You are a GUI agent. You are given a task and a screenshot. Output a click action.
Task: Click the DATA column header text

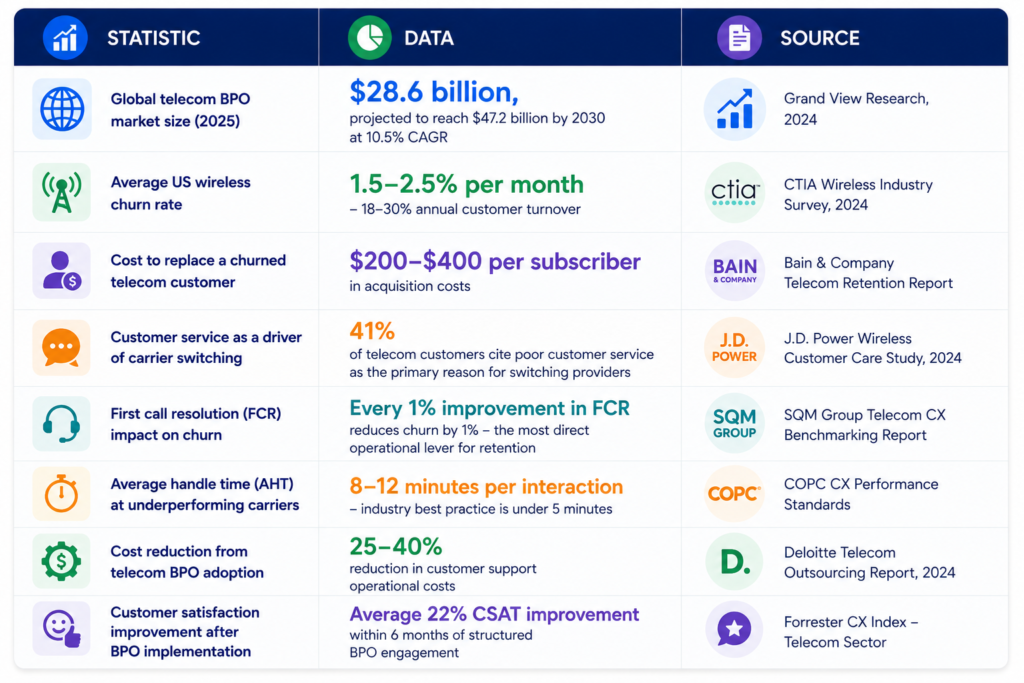[x=429, y=38]
